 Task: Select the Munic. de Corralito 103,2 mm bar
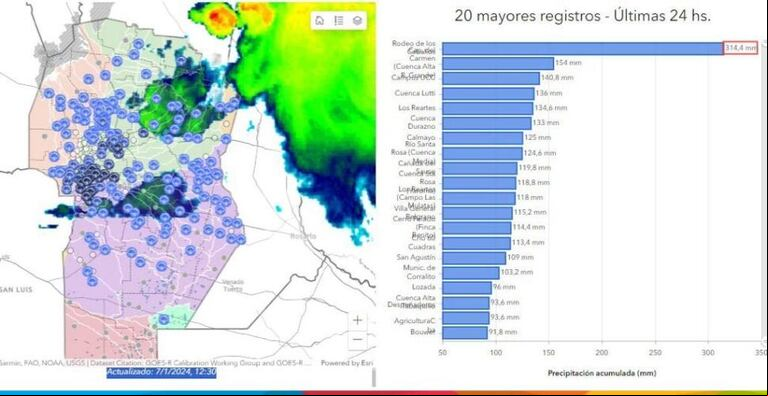coord(471,272)
